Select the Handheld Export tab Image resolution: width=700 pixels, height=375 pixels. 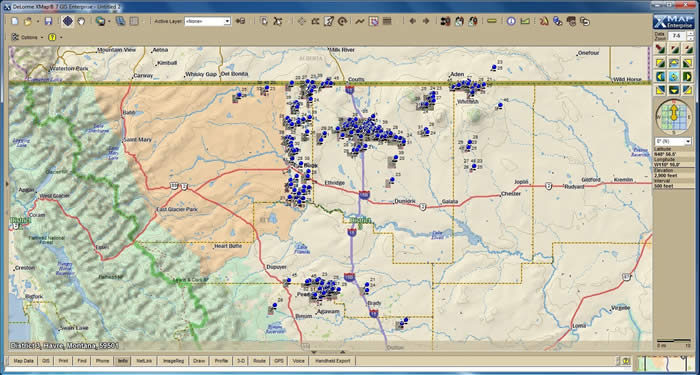pos(333,360)
